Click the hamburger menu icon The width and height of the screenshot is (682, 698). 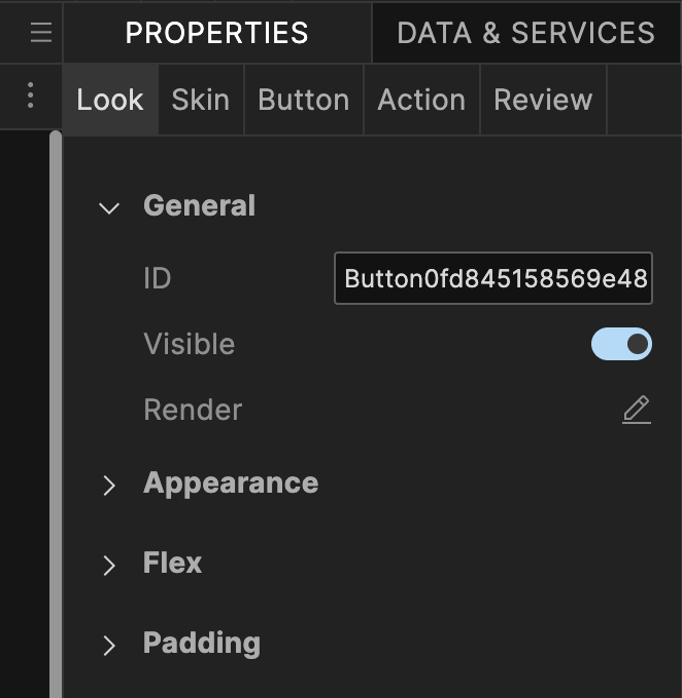pyautogui.click(x=40, y=32)
